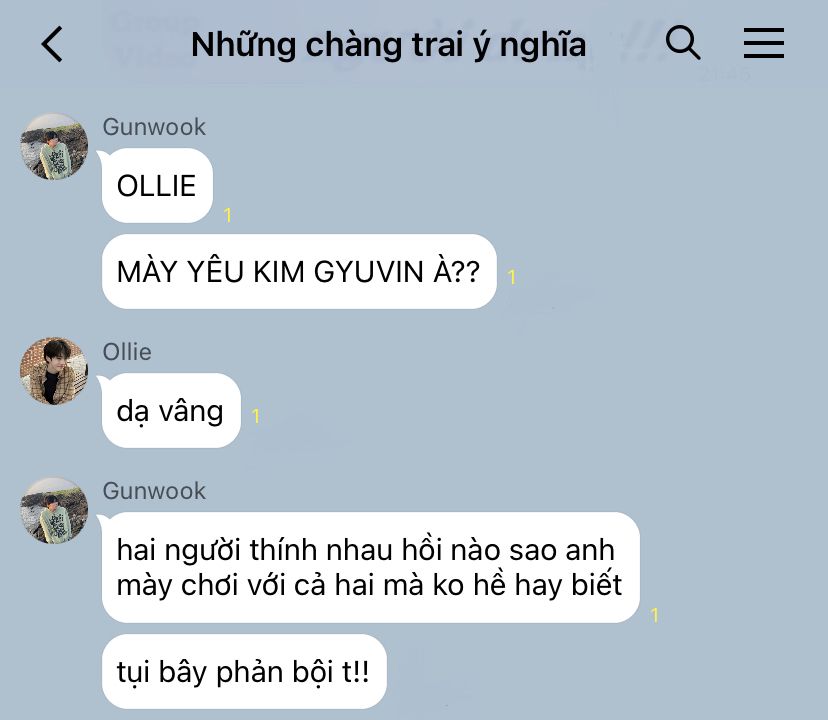The width and height of the screenshot is (828, 720).
Task: Tap unread count beside dạ vâng
Action: pos(256,416)
